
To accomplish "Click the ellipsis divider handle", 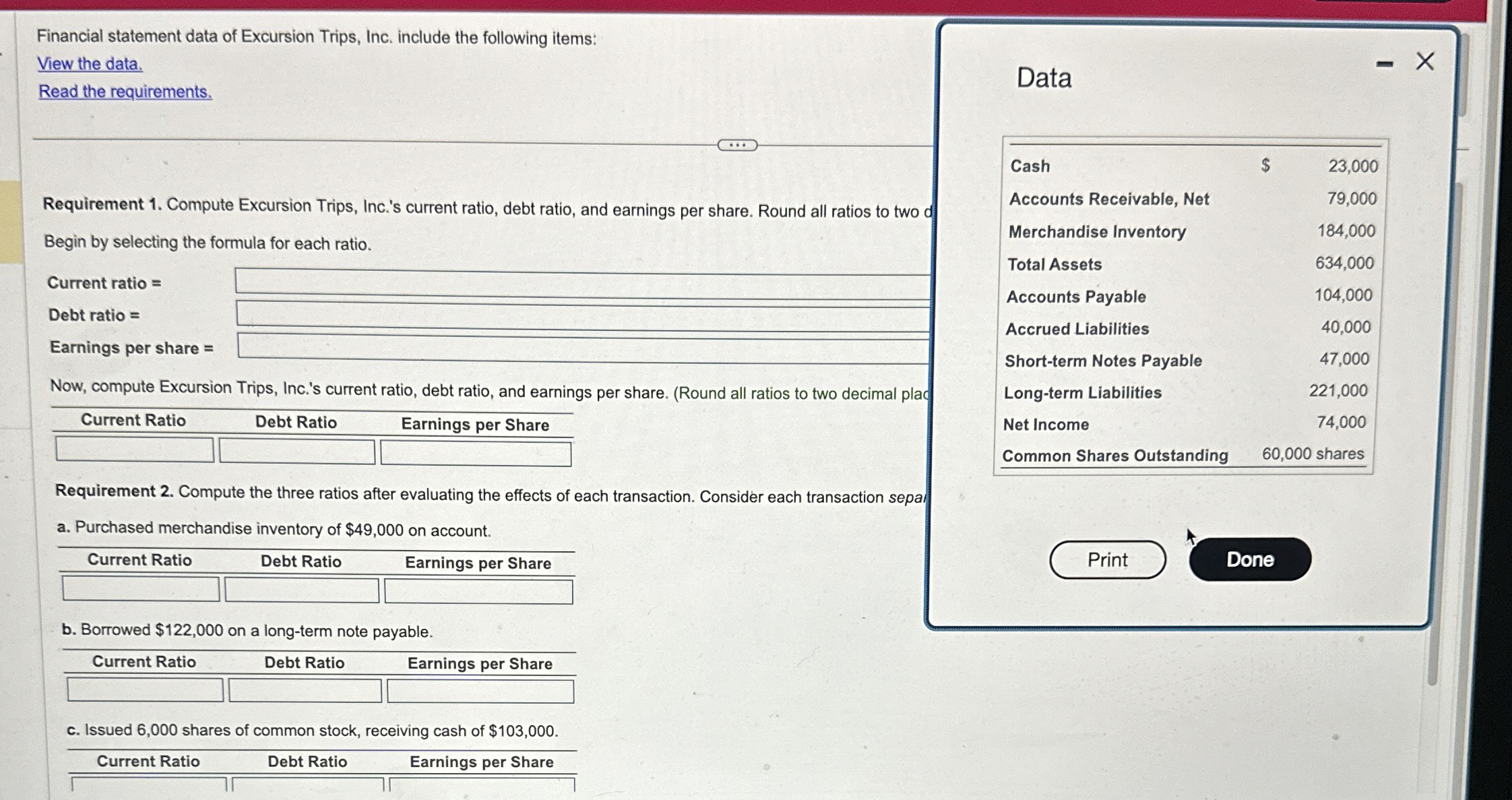I will click(737, 146).
